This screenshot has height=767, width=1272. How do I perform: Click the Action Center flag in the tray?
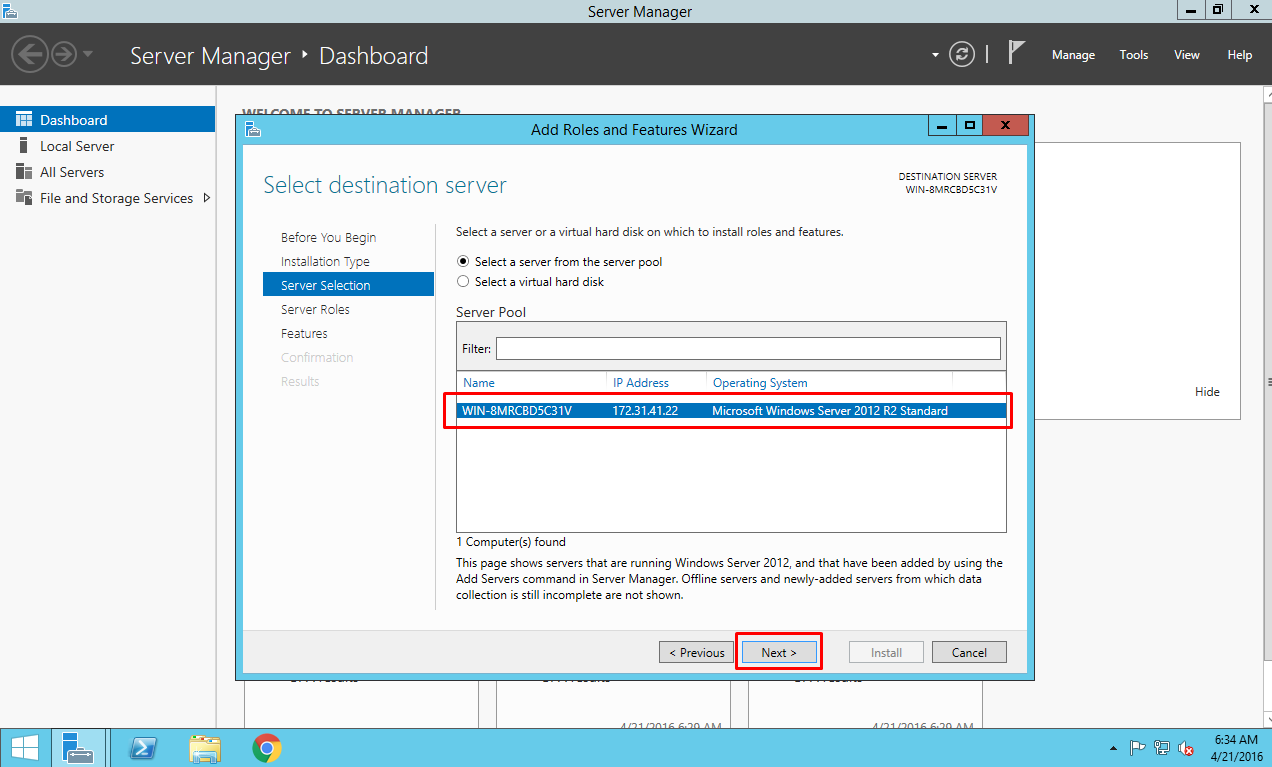(x=1138, y=748)
